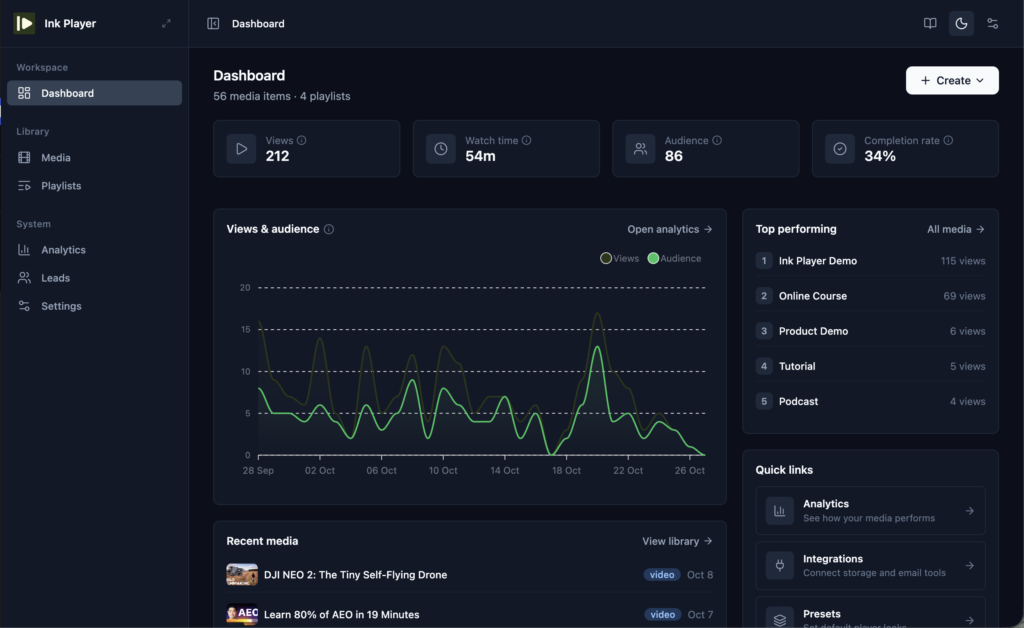Screen dimensions: 1024x628
Task: Click the Analytics bar chart icon in sidebar
Action: pos(24,250)
